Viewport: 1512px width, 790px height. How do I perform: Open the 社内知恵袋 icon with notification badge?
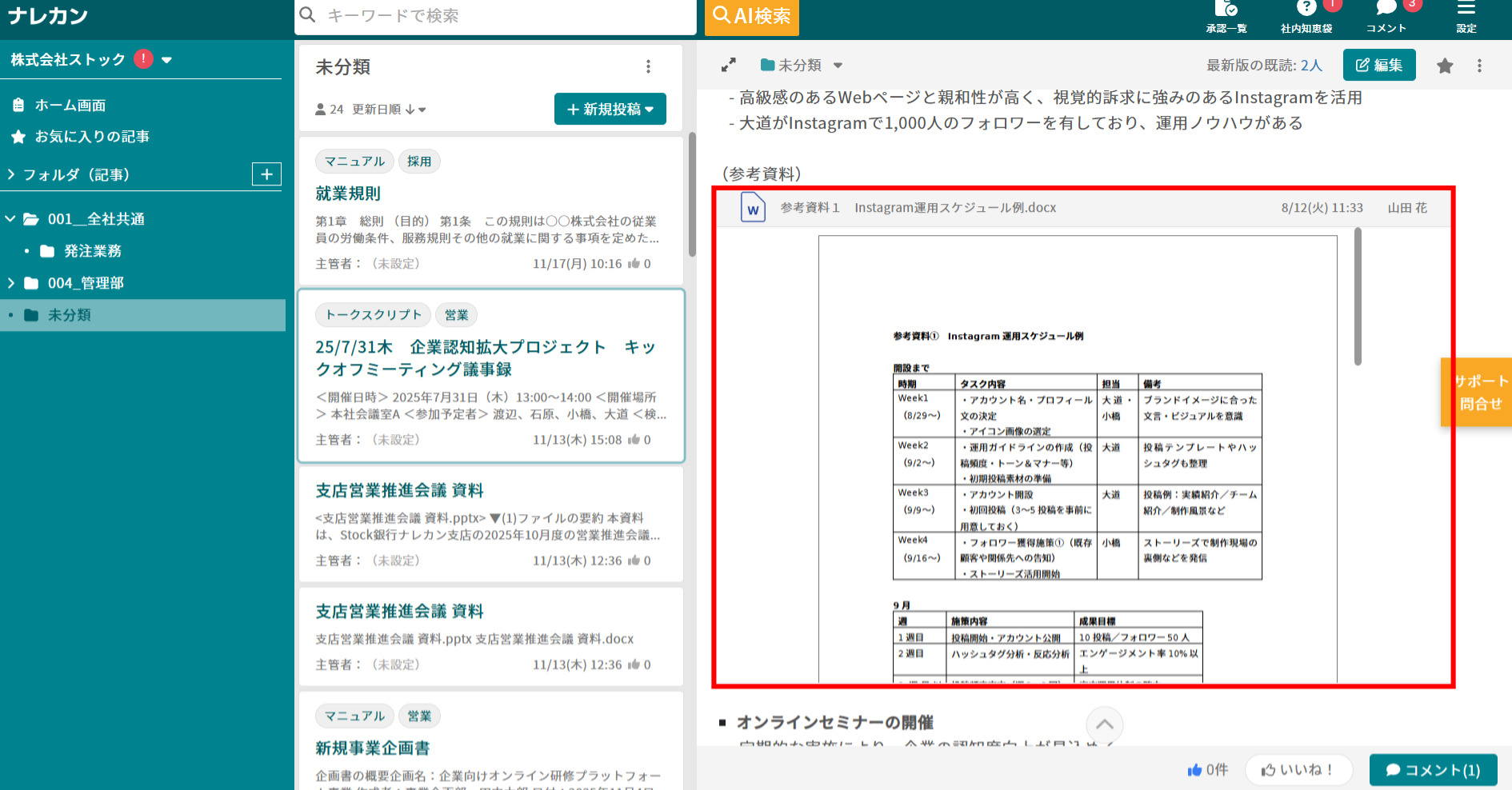point(1306,12)
